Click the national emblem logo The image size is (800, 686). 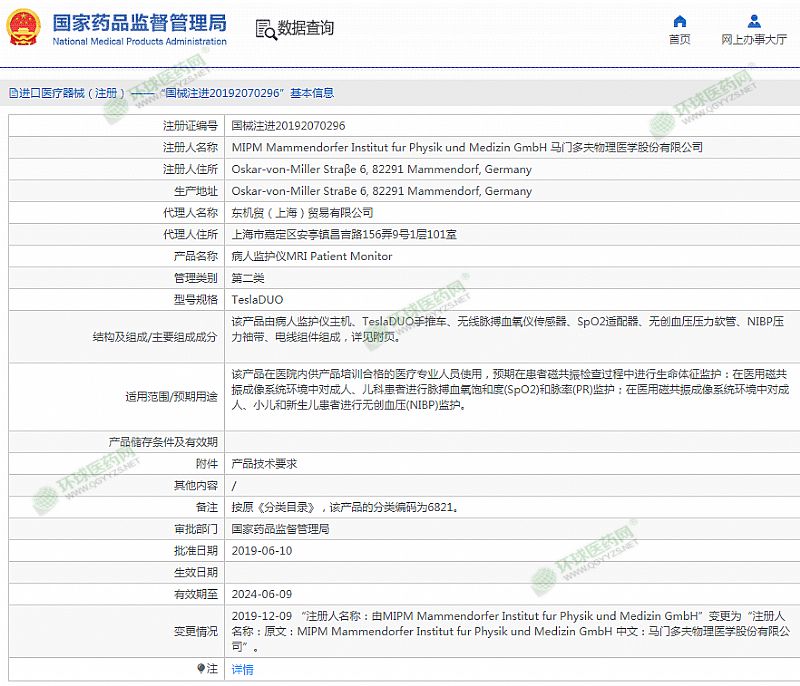pos(24,27)
